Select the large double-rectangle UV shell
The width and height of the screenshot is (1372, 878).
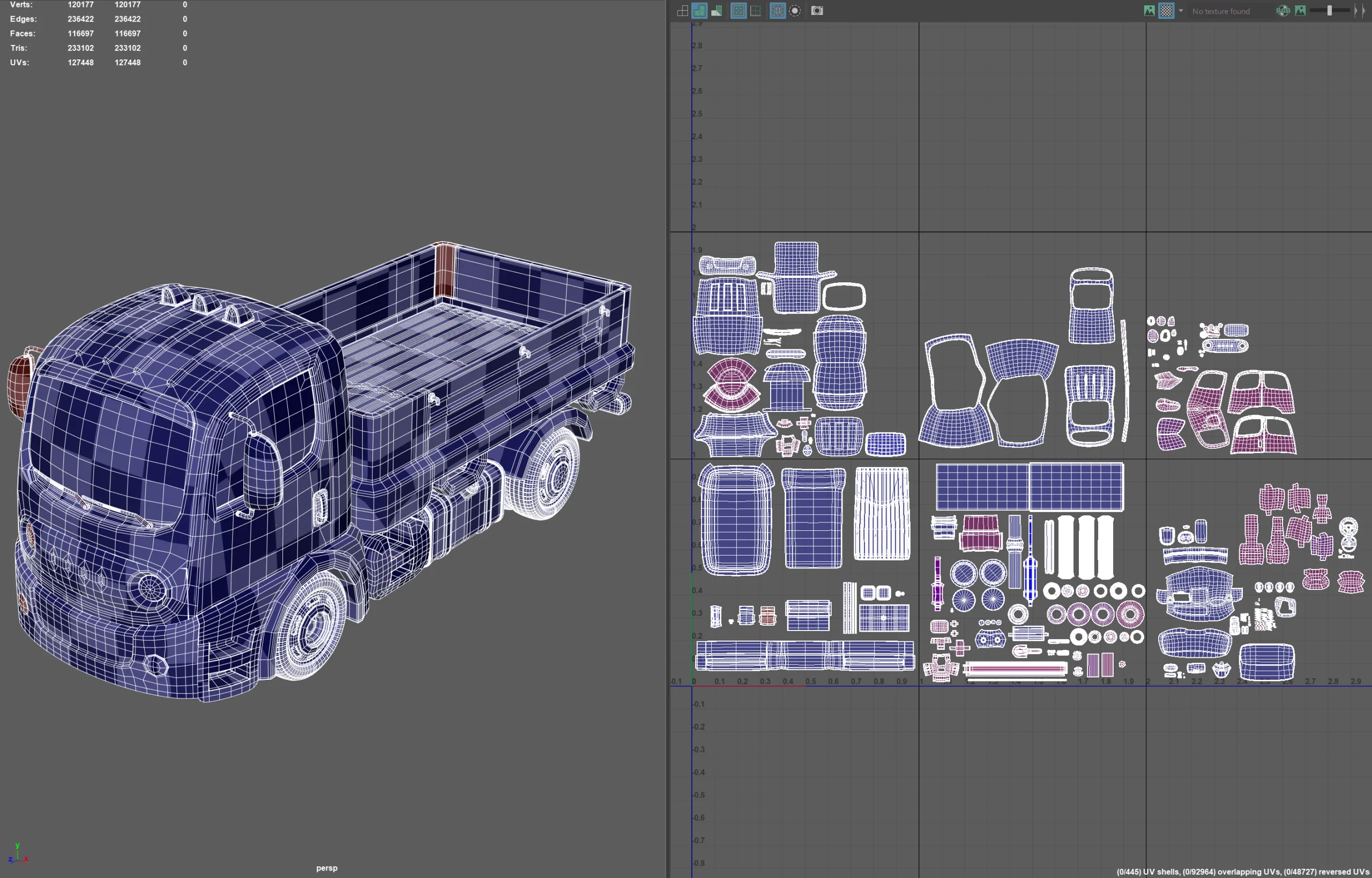[x=1030, y=487]
